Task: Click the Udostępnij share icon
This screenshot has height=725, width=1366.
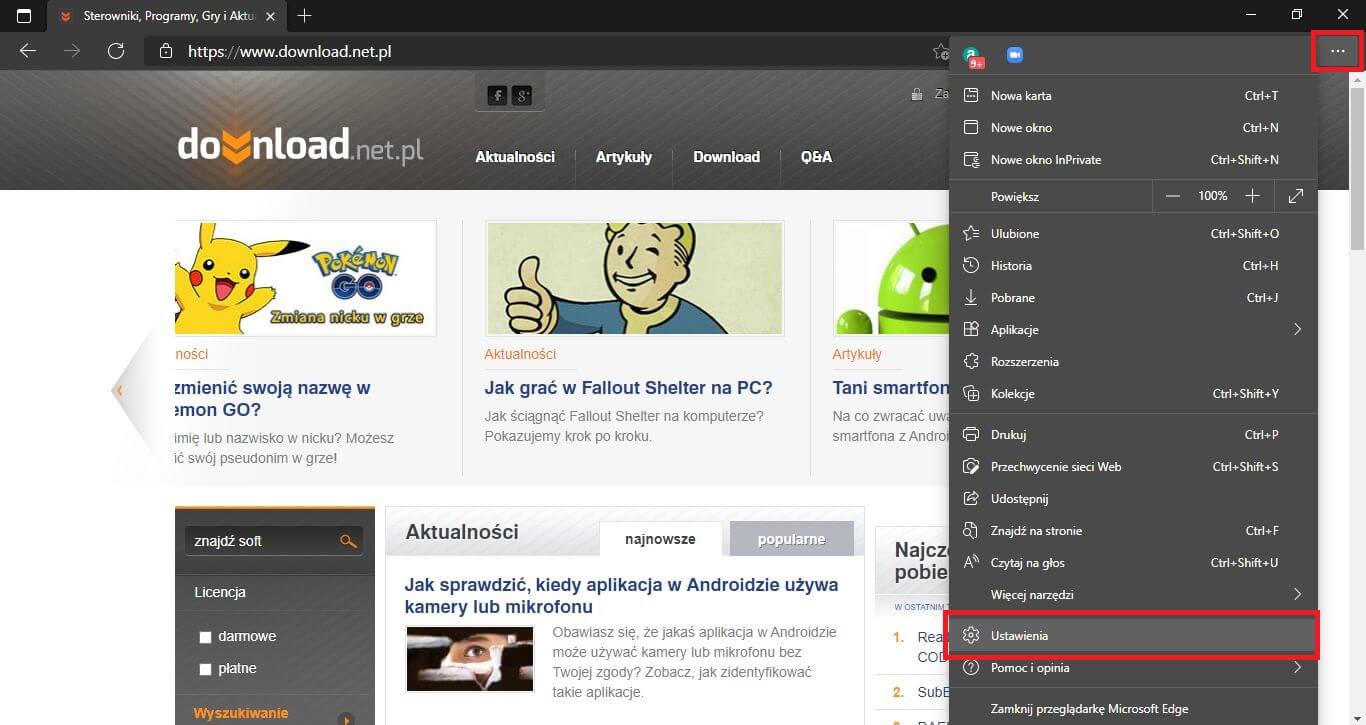Action: click(x=970, y=498)
